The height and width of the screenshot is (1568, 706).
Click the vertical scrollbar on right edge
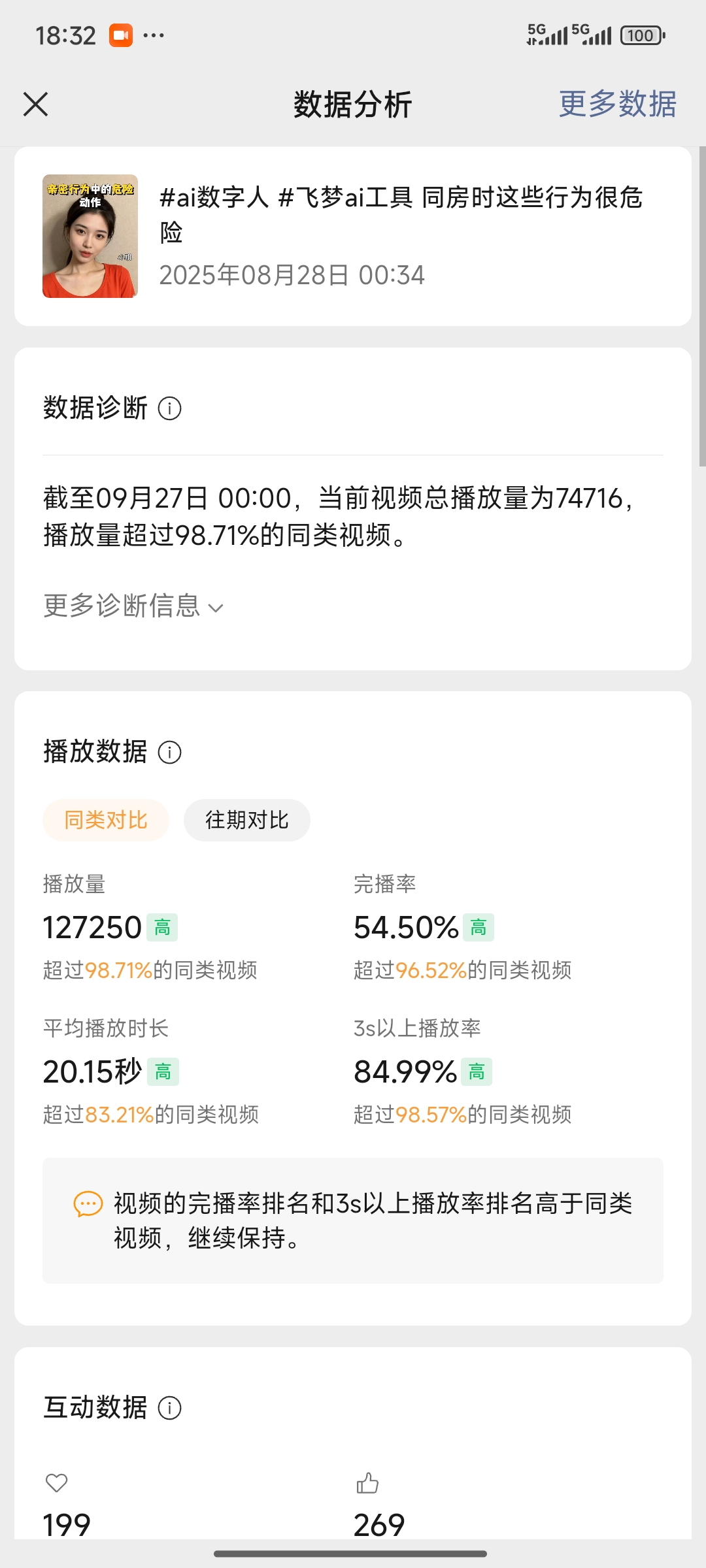(x=702, y=306)
